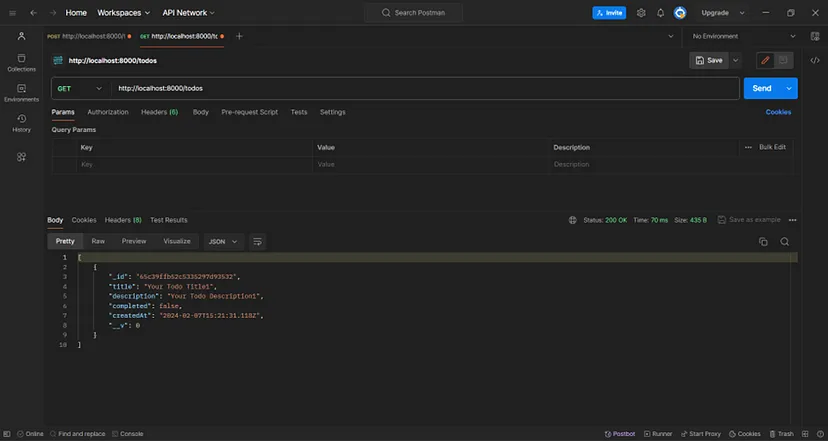Copy the response body
828x441 pixels.
coord(763,241)
